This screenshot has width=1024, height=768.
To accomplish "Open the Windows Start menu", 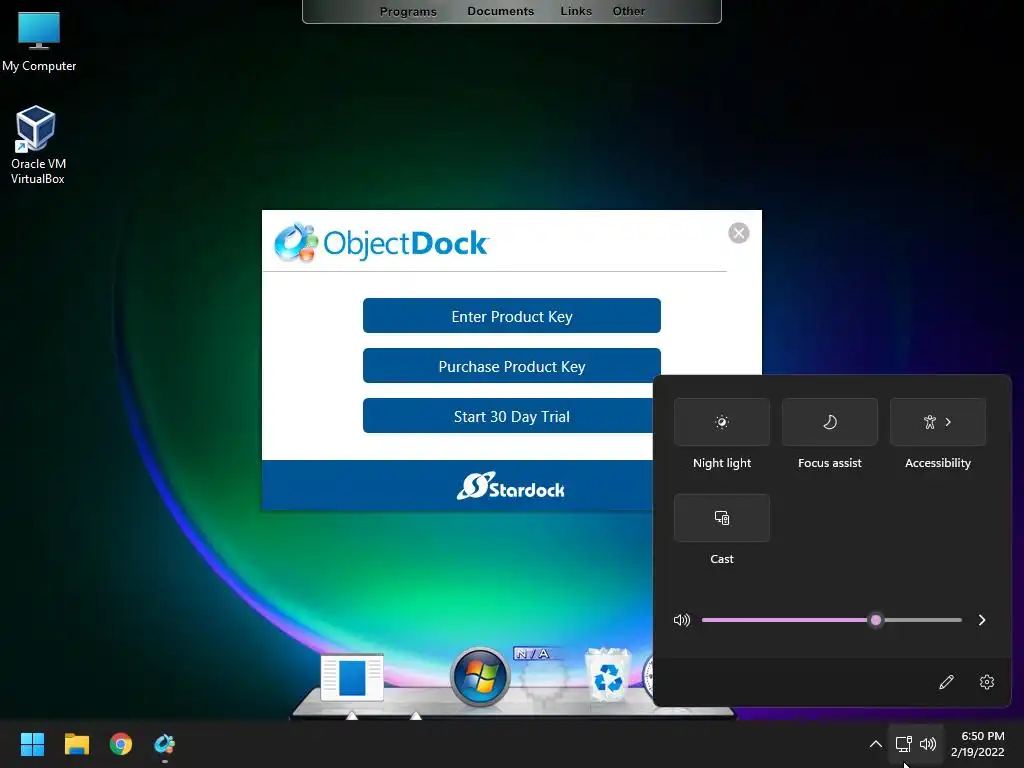I will pos(32,744).
